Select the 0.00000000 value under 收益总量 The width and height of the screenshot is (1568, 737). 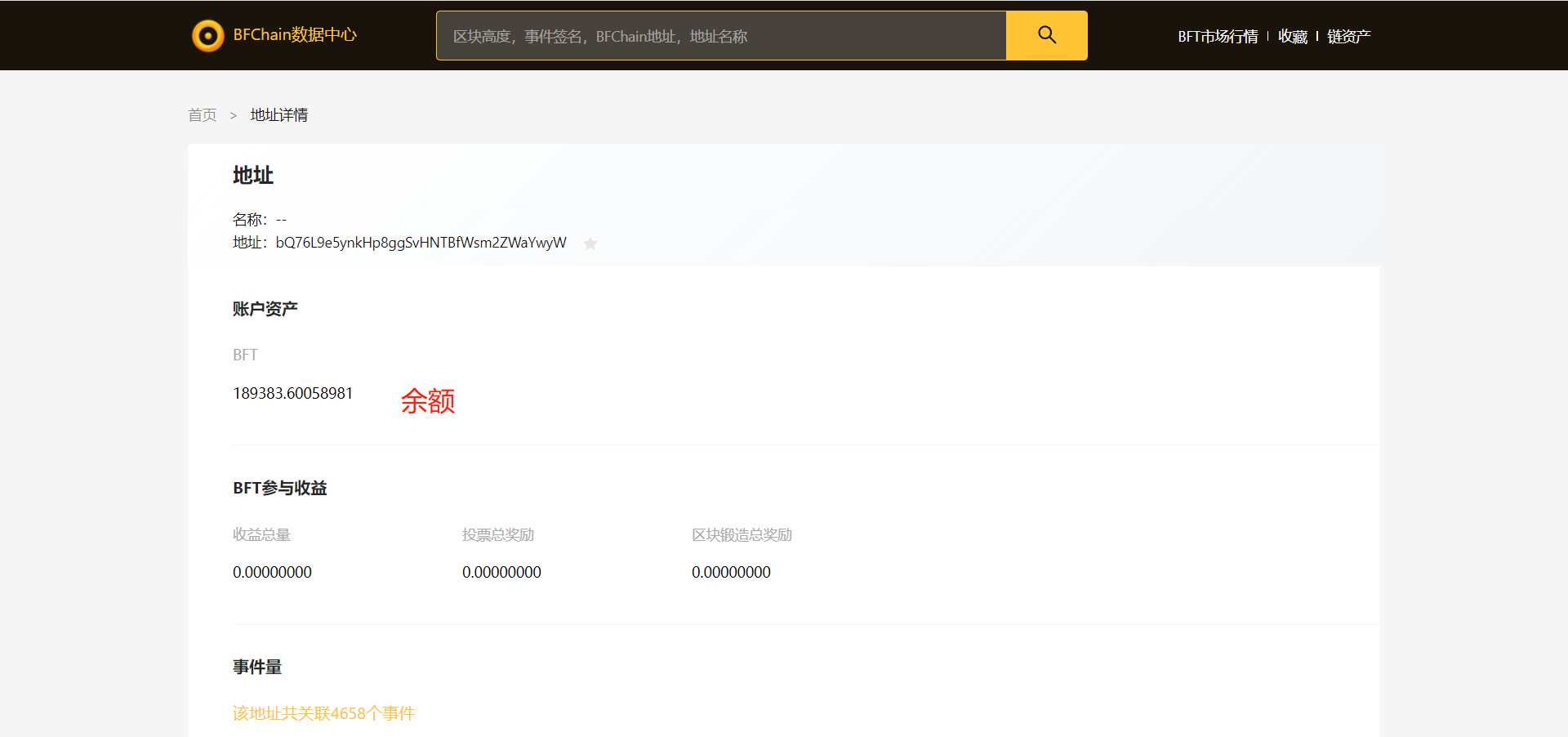click(x=272, y=572)
